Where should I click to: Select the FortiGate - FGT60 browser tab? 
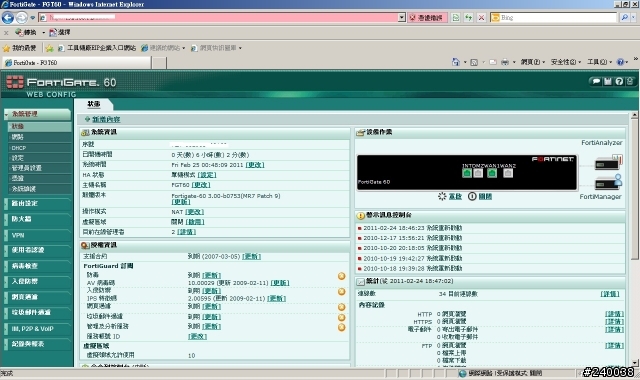tap(77, 62)
